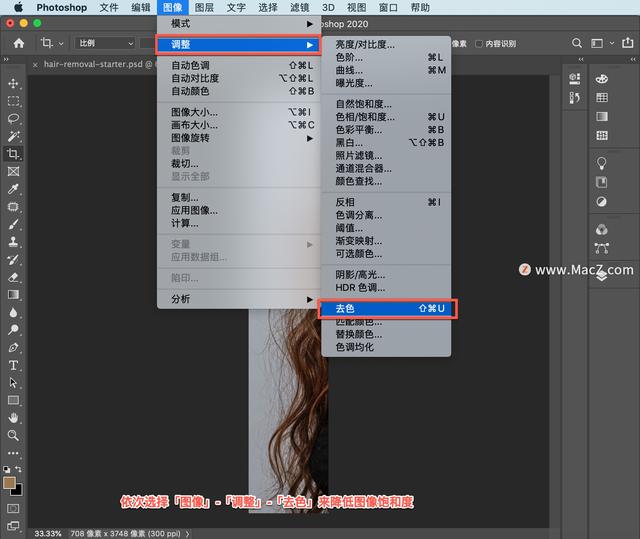Click the Home icon in options bar
Viewport: 640px width, 539px height.
coord(19,43)
